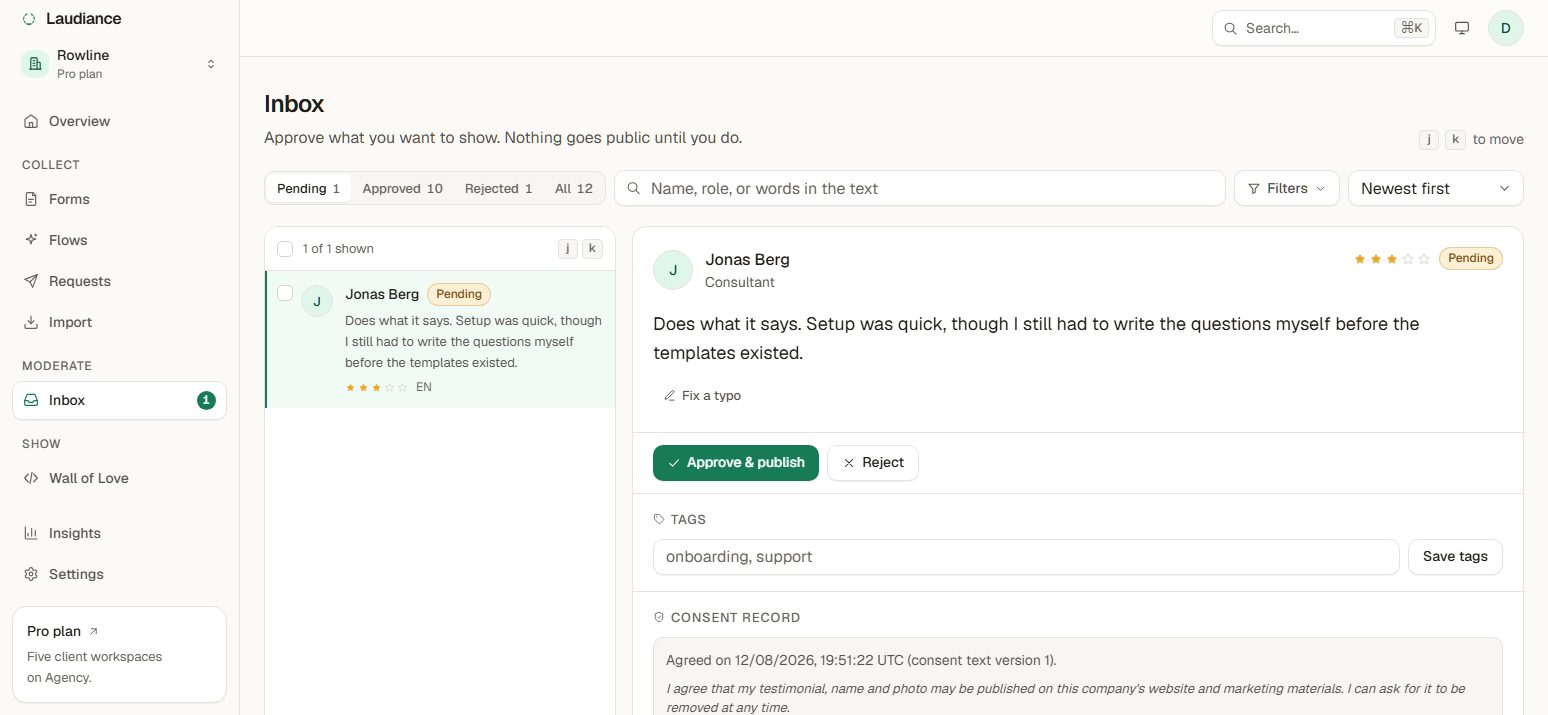Click the Requests paper-plane icon
Image resolution: width=1548 pixels, height=715 pixels.
(x=31, y=281)
